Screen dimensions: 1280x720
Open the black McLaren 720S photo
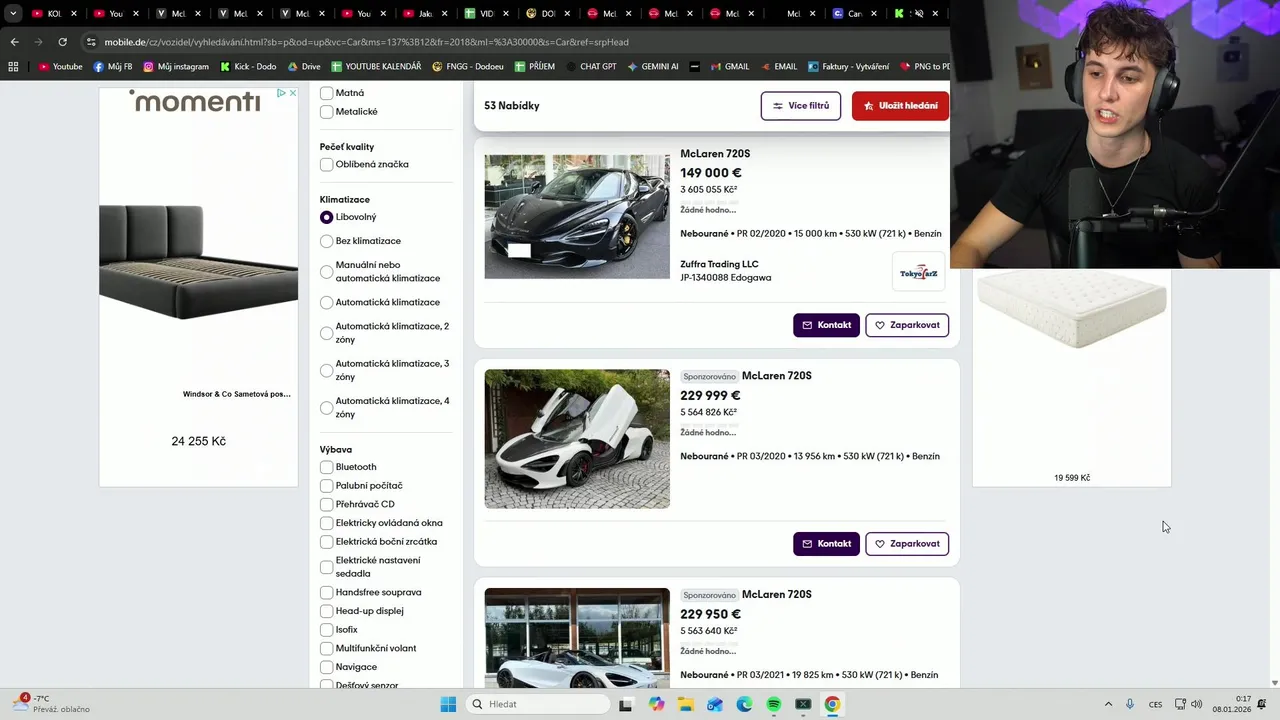[577, 216]
